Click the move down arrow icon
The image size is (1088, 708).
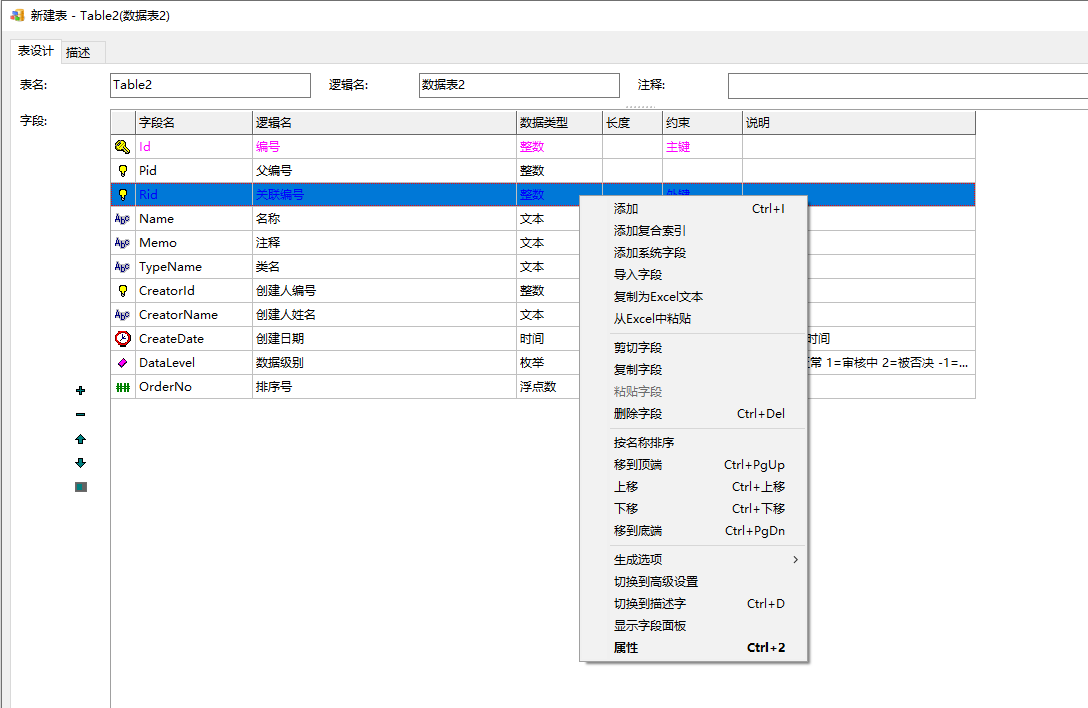point(81,463)
